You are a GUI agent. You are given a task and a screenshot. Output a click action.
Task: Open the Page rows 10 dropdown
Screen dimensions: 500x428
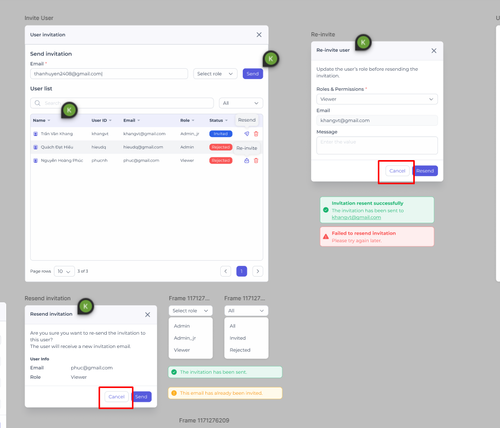[x=64, y=271]
